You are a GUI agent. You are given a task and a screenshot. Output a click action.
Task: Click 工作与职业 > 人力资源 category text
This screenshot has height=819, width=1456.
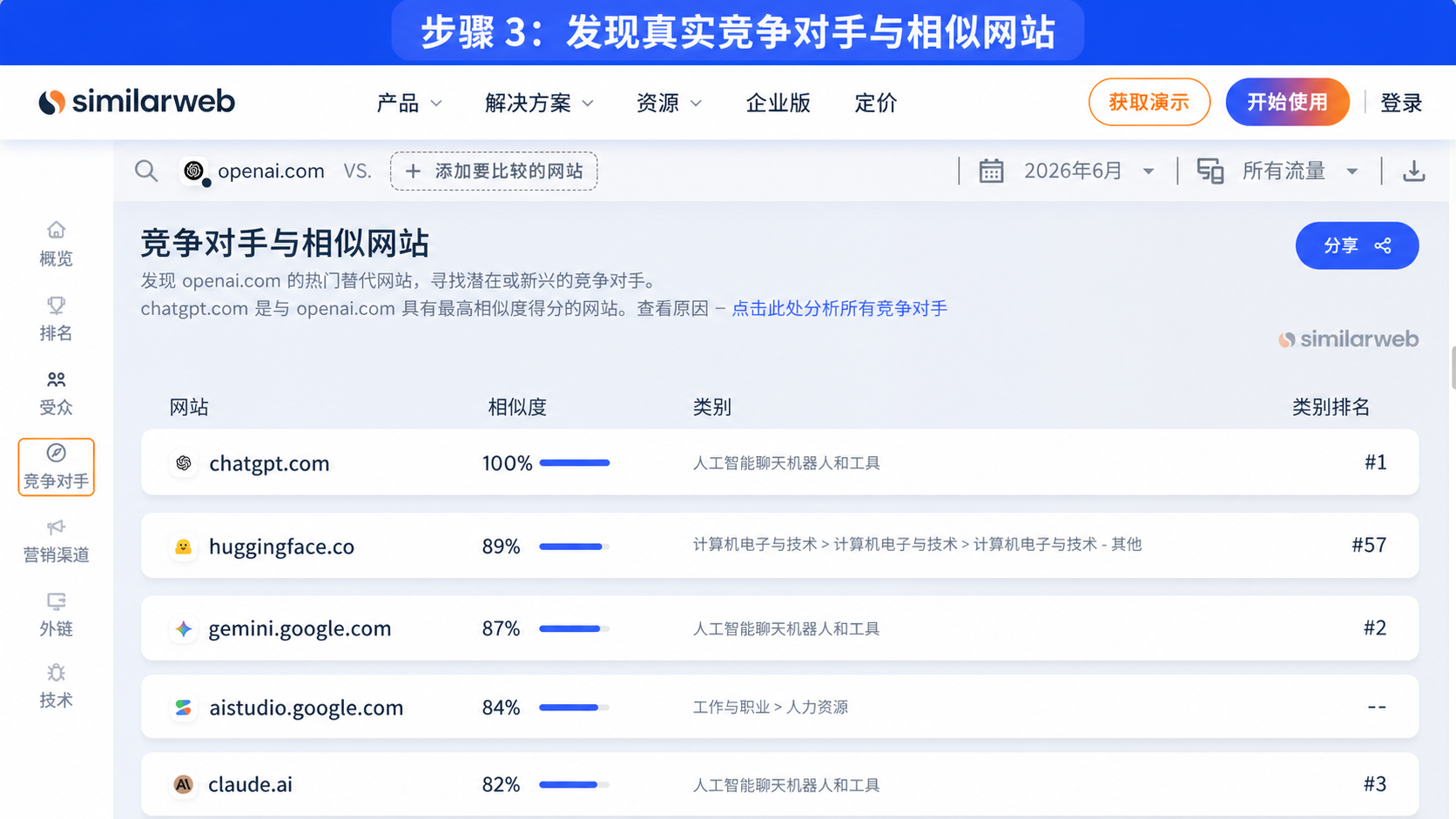pyautogui.click(x=771, y=707)
